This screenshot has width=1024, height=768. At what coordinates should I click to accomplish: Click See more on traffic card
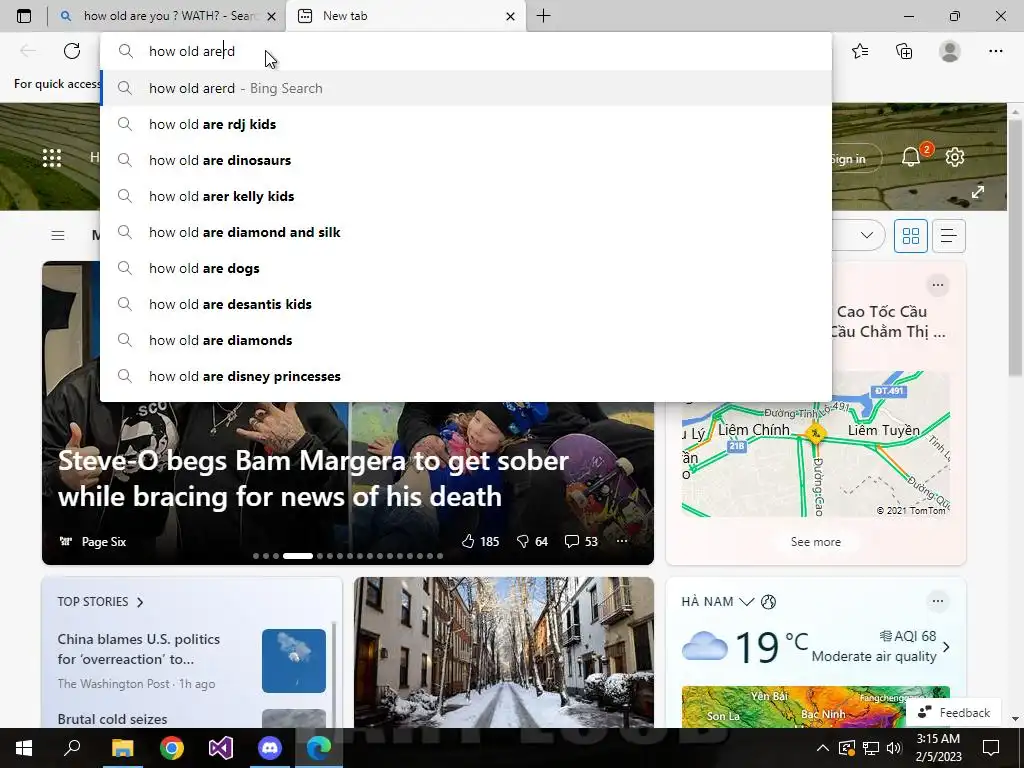[x=816, y=541]
